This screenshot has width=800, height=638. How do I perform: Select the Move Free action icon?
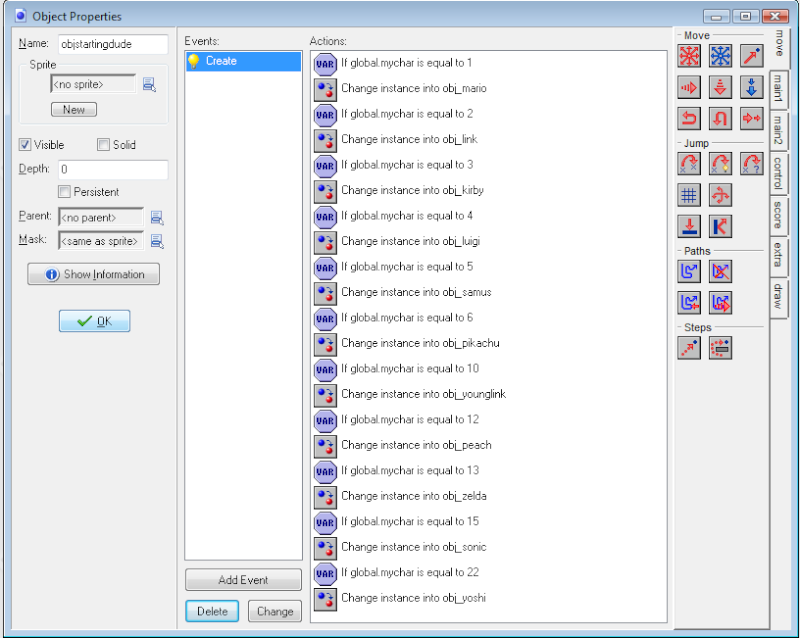click(x=720, y=56)
